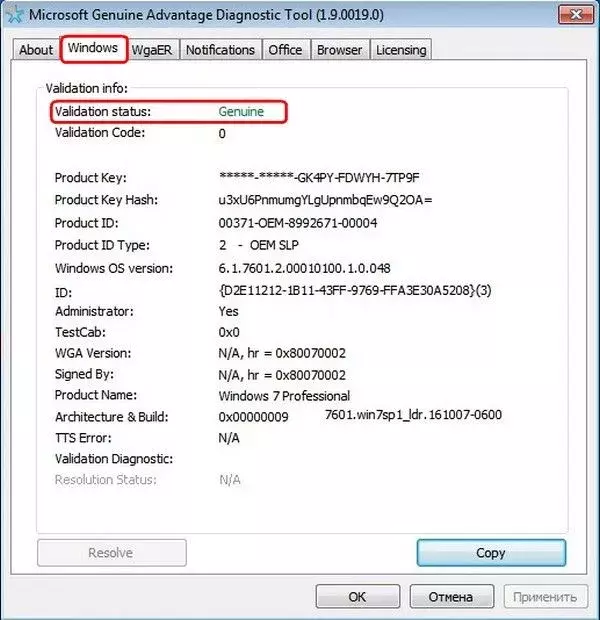Click the Отмена cancel button
Image resolution: width=600 pixels, height=620 pixels.
click(451, 596)
